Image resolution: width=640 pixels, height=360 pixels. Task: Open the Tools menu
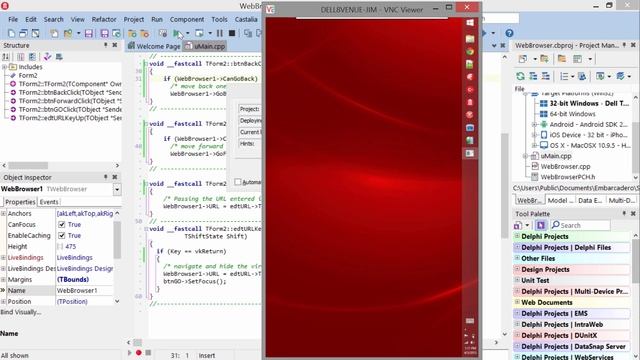click(219, 19)
